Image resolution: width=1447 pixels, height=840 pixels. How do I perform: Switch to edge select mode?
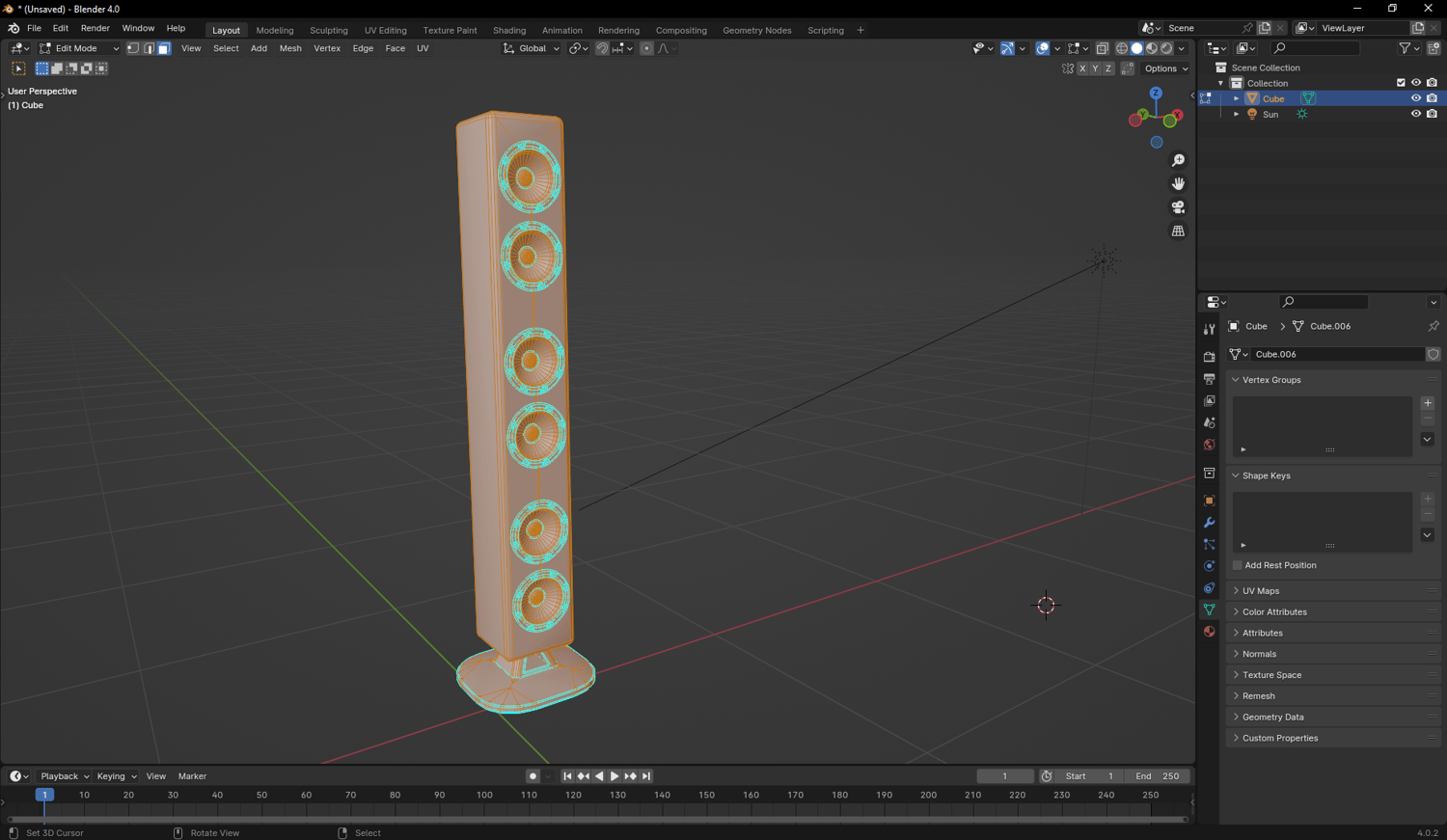pyautogui.click(x=149, y=48)
